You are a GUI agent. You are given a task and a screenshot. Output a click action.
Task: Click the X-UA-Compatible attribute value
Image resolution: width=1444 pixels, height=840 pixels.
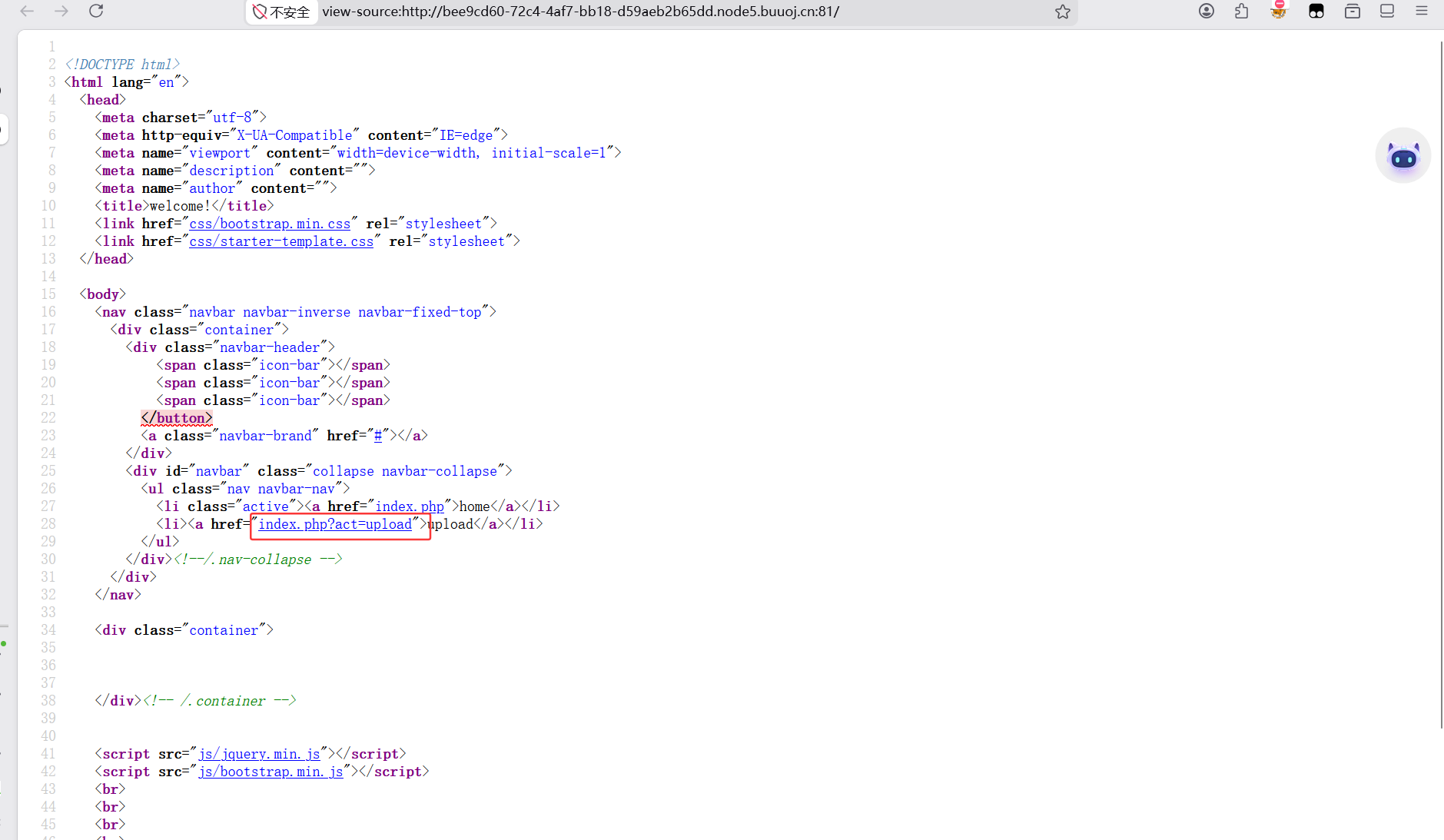tap(294, 135)
